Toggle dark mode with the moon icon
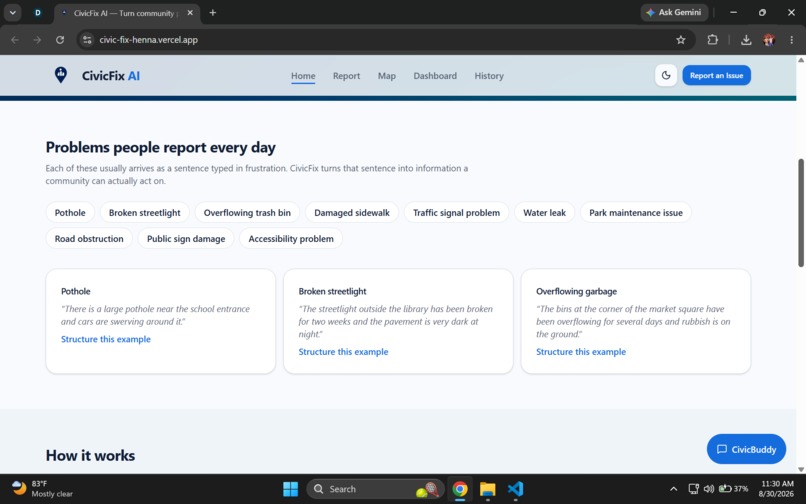This screenshot has height=504, width=806. (x=666, y=76)
